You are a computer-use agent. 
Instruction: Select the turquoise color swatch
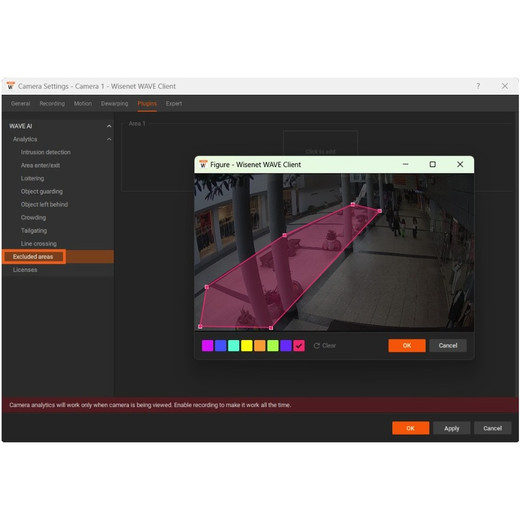tap(233, 345)
